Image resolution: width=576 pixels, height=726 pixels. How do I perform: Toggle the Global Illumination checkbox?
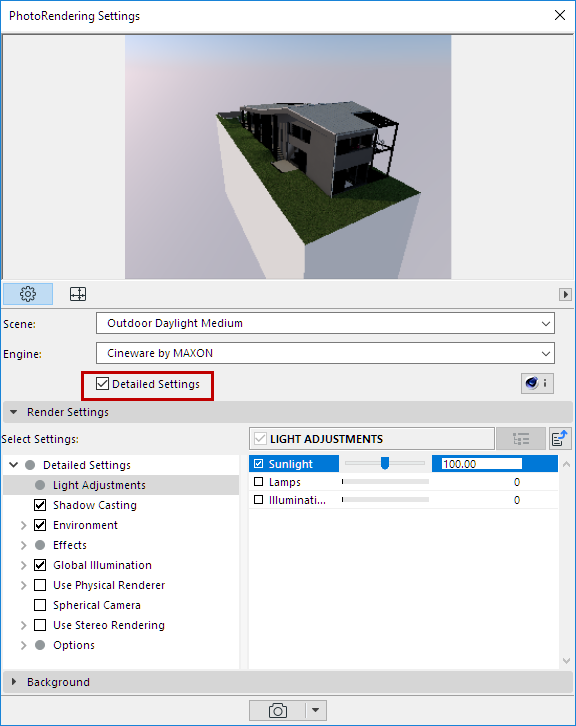tap(40, 565)
